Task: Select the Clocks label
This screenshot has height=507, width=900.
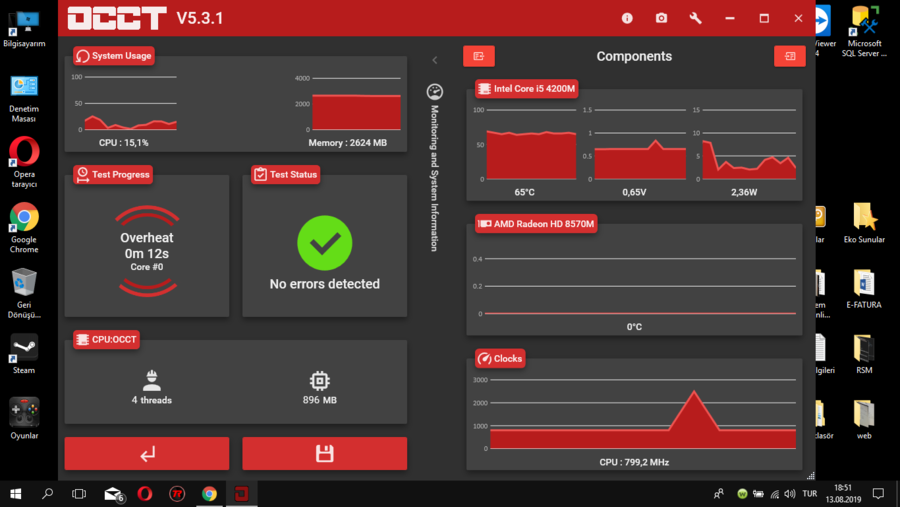Action: 500,358
